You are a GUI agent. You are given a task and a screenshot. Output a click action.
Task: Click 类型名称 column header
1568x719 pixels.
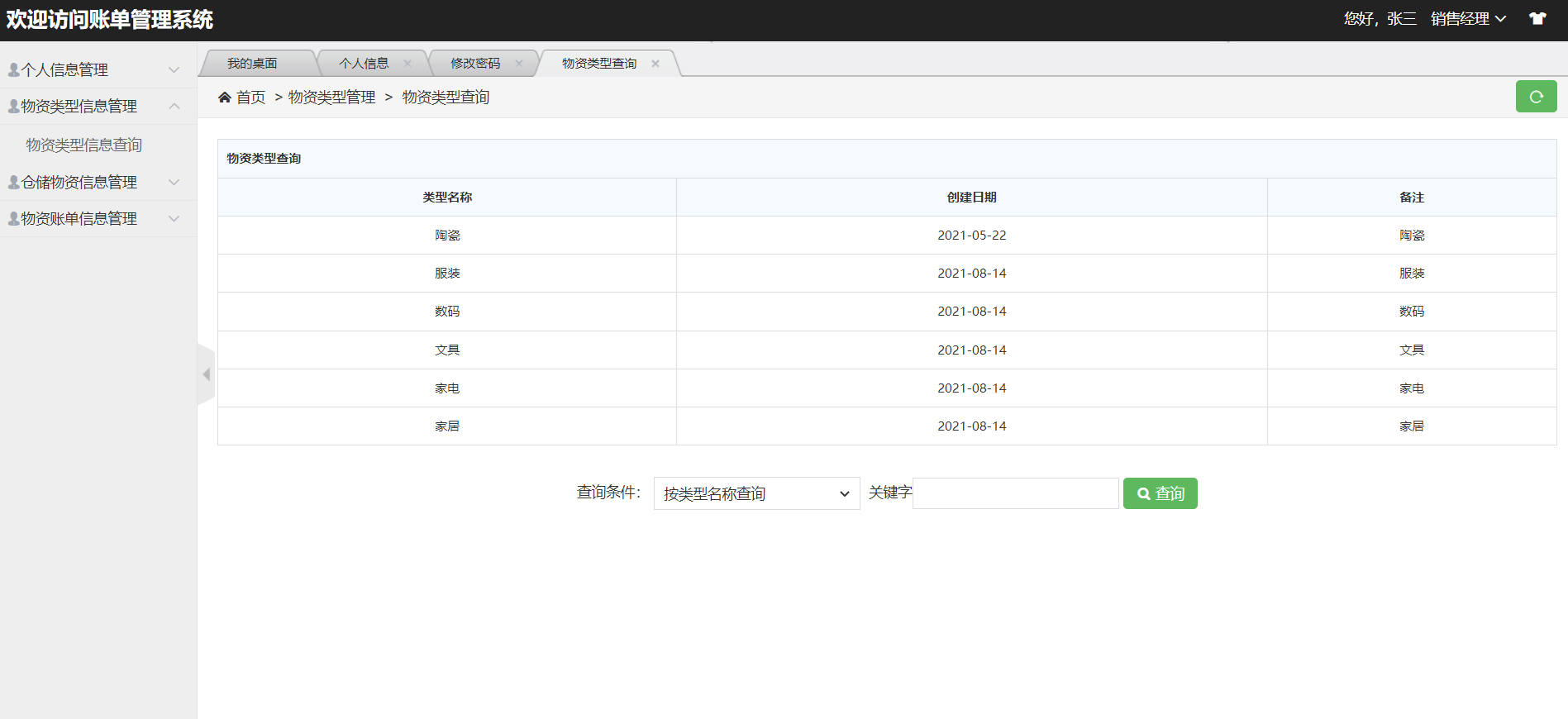tap(447, 198)
